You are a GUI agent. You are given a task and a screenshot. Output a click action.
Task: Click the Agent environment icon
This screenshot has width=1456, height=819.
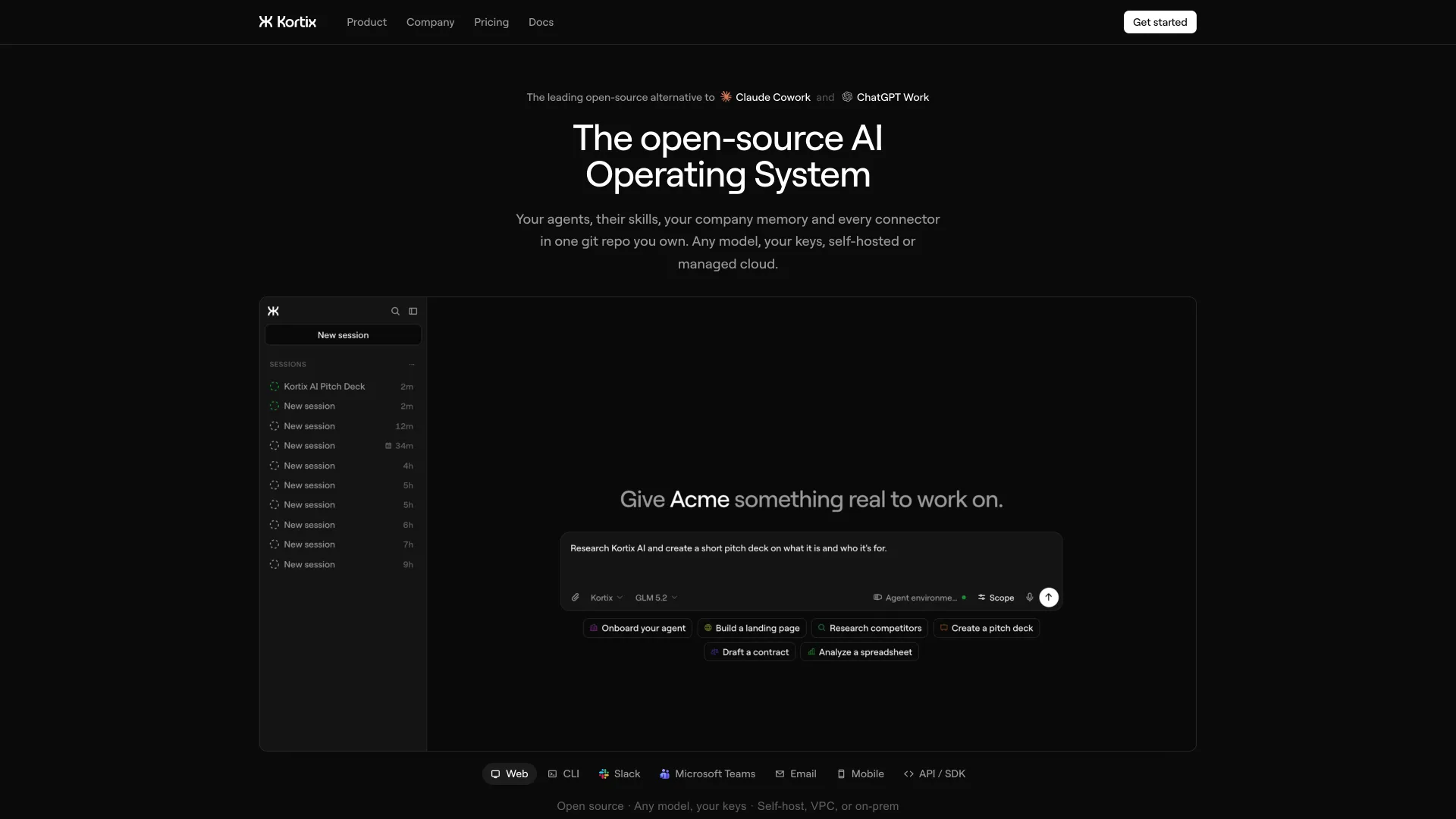coord(877,598)
